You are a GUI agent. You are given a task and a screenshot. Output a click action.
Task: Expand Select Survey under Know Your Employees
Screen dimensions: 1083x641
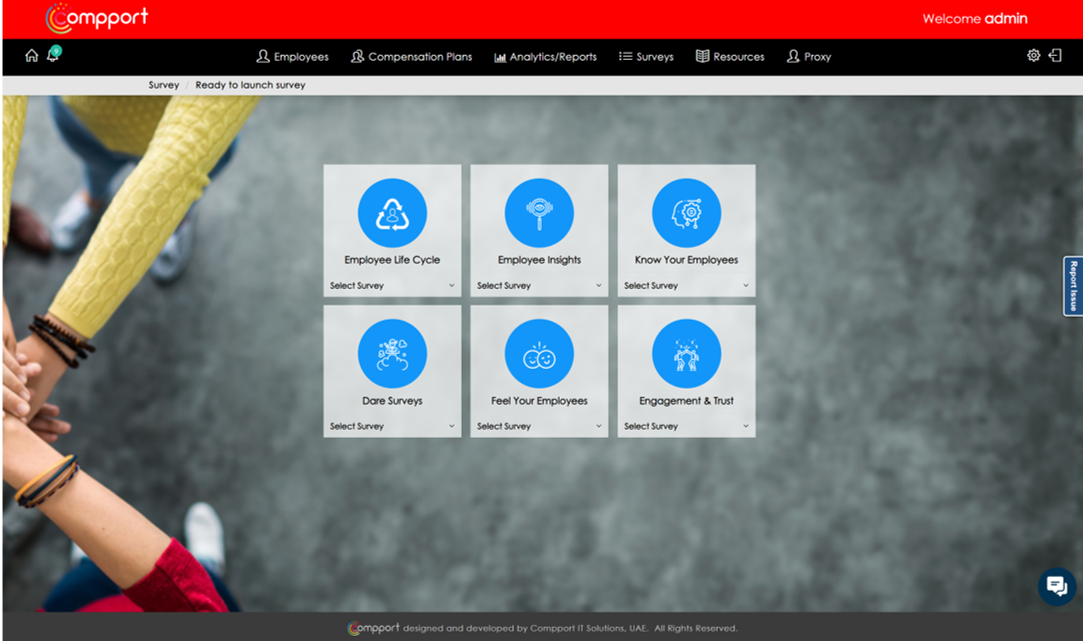pyautogui.click(x=687, y=285)
